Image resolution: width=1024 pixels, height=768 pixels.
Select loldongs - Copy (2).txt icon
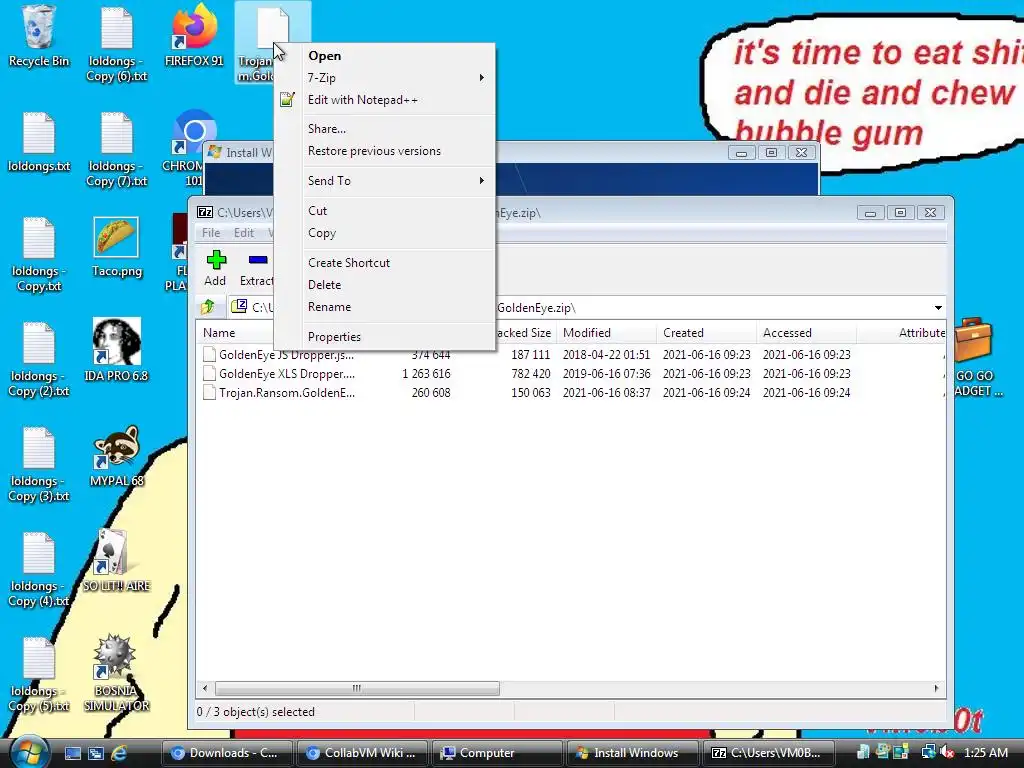click(39, 359)
